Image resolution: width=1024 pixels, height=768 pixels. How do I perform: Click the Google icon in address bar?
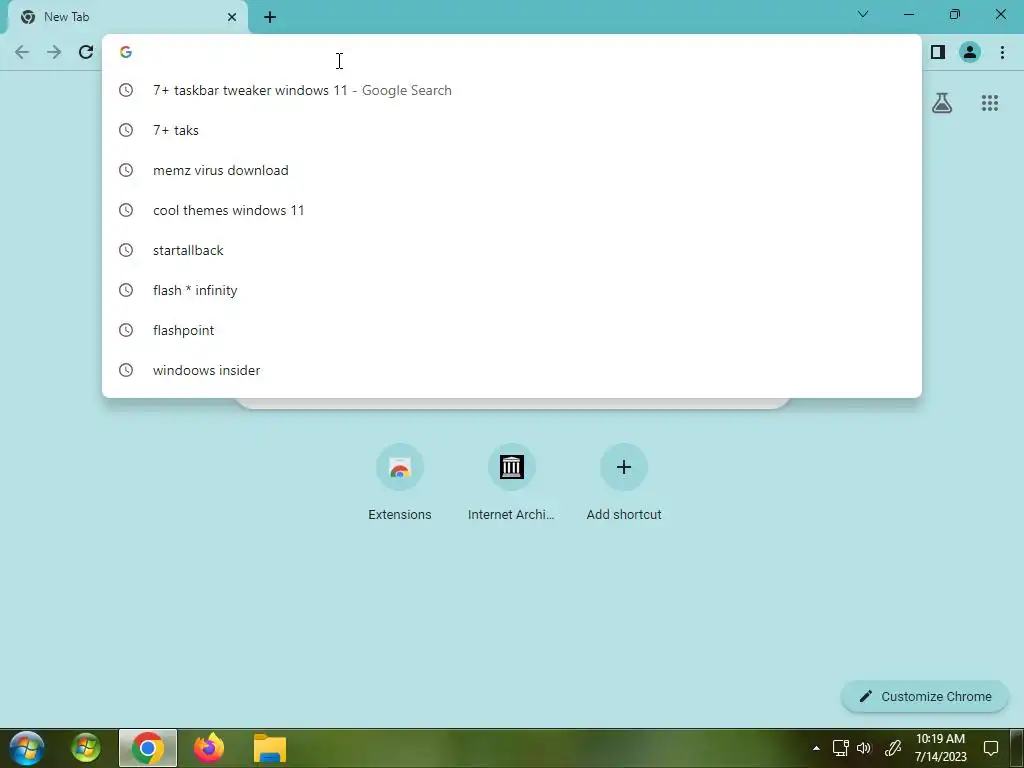pos(126,52)
